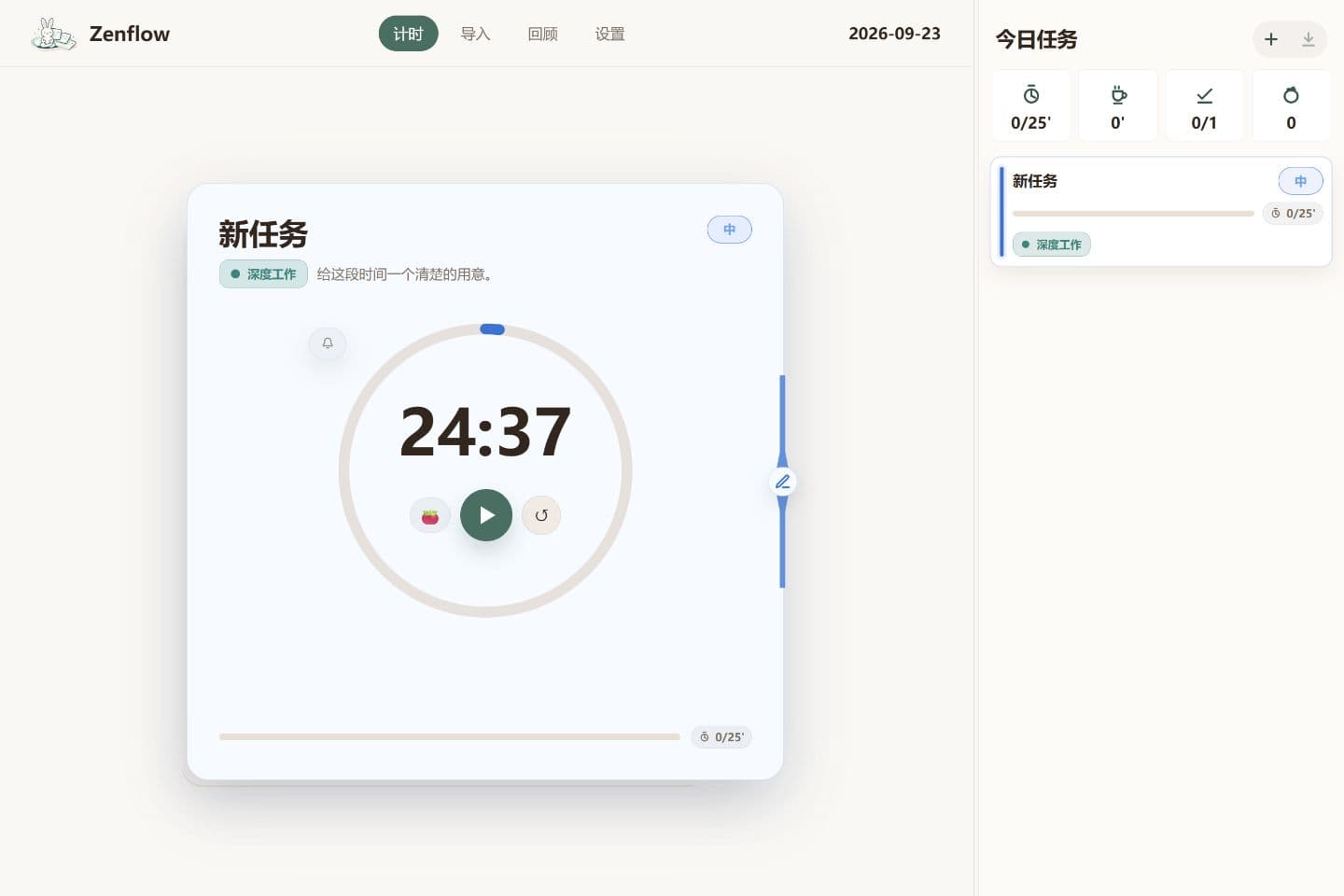
Task: Go to the 回顾 tab
Action: click(542, 34)
